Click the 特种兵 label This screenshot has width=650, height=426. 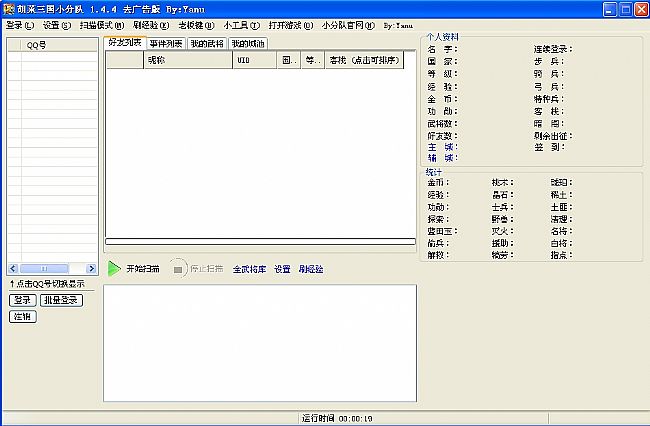(548, 99)
